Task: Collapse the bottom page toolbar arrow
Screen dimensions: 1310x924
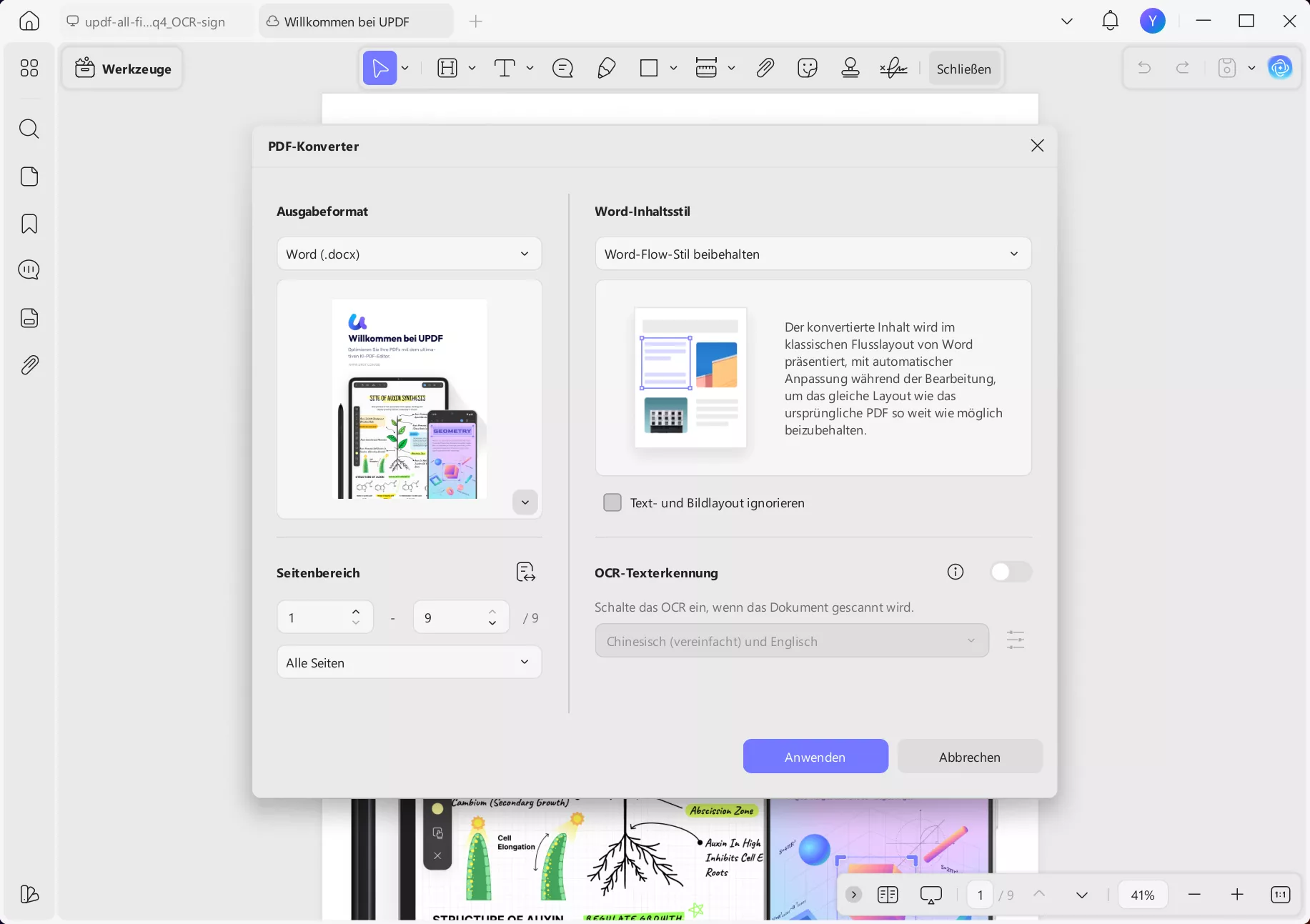Action: coord(853,895)
